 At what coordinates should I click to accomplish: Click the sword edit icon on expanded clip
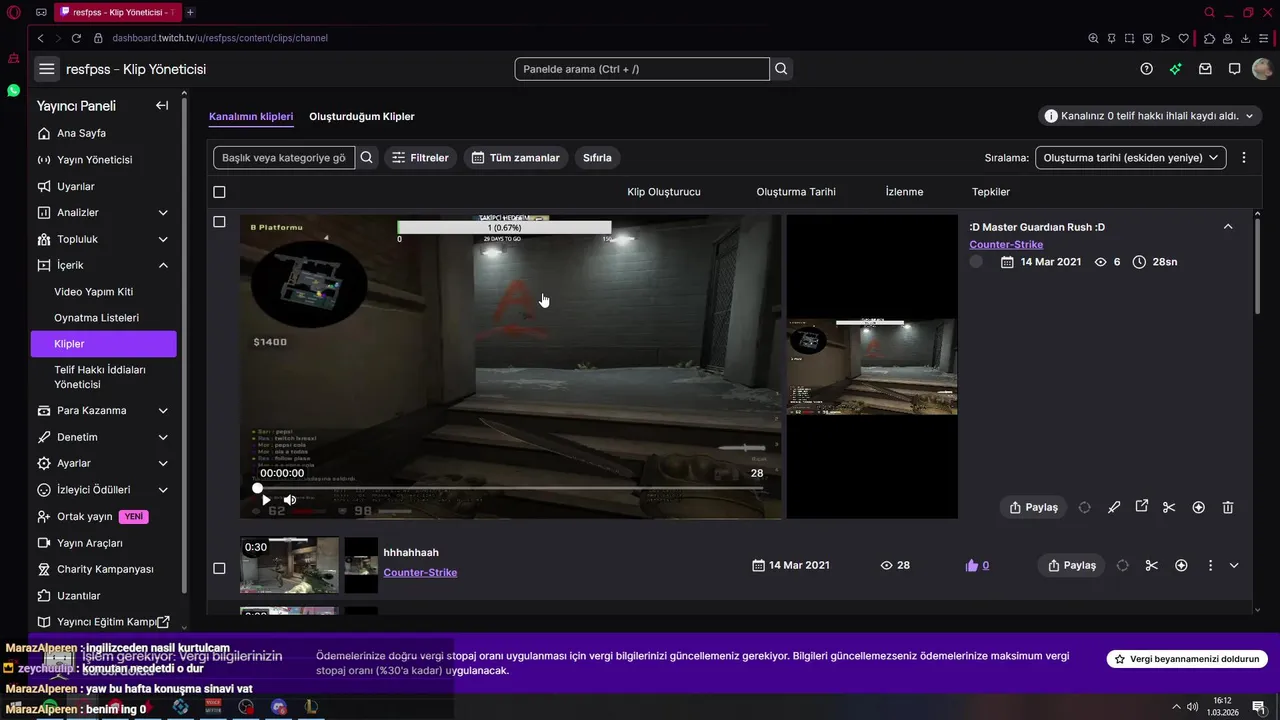pyautogui.click(x=1114, y=507)
